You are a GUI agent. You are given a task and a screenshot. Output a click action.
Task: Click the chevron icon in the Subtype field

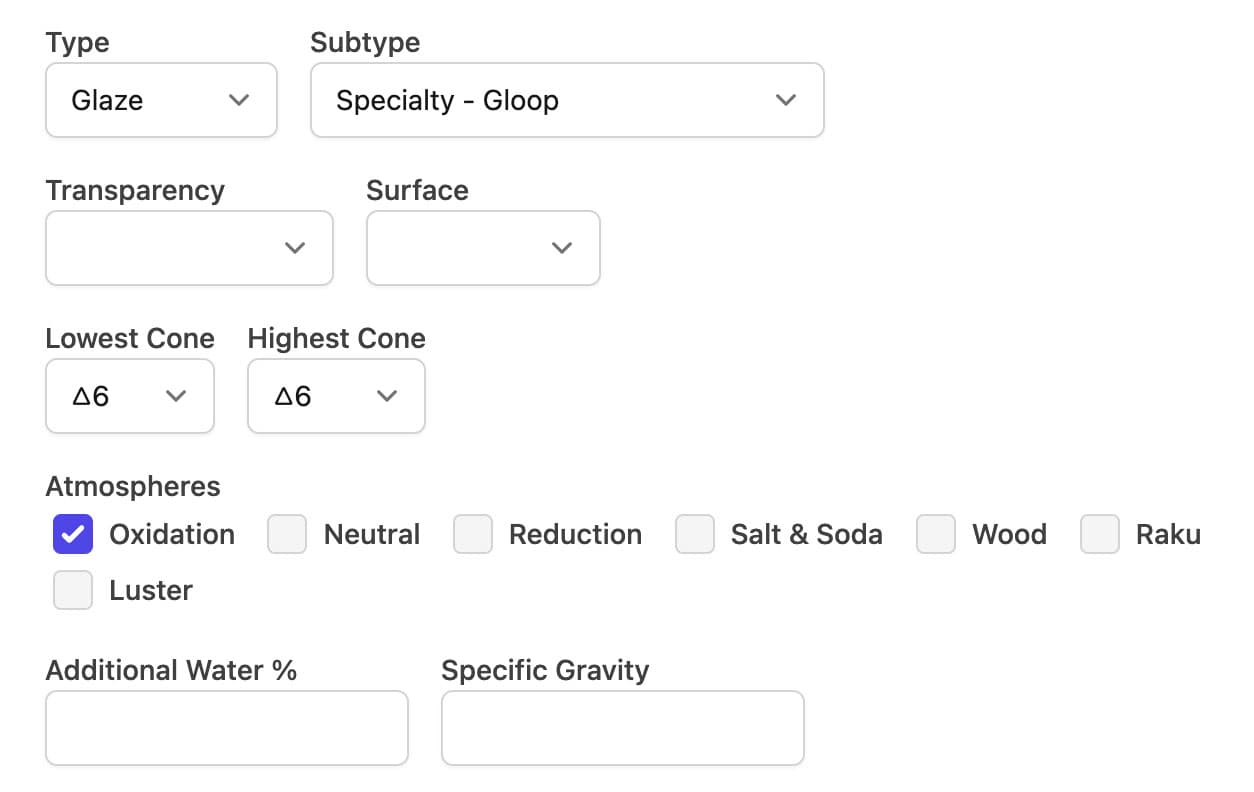[786, 100]
